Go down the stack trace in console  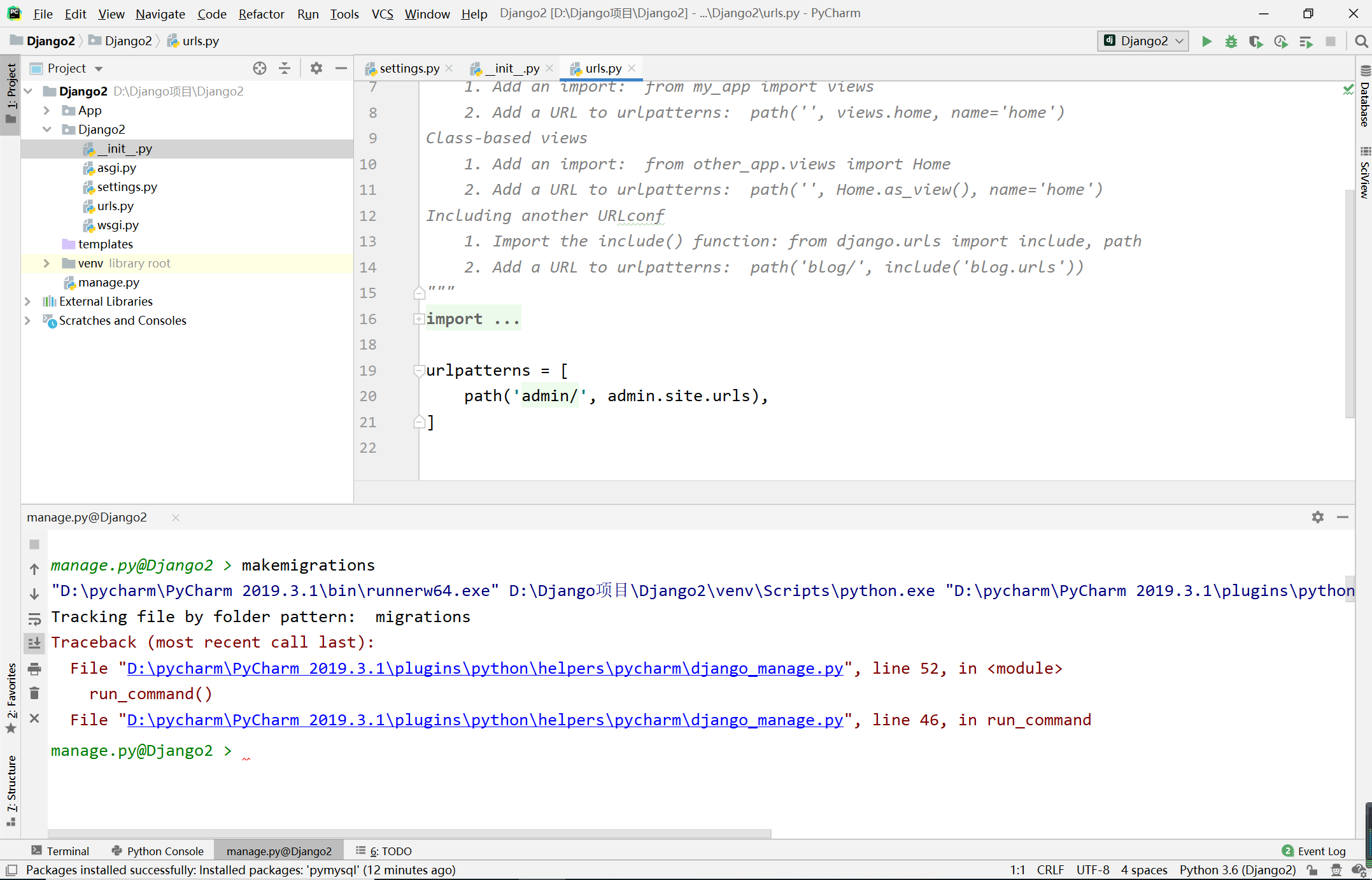[x=34, y=594]
